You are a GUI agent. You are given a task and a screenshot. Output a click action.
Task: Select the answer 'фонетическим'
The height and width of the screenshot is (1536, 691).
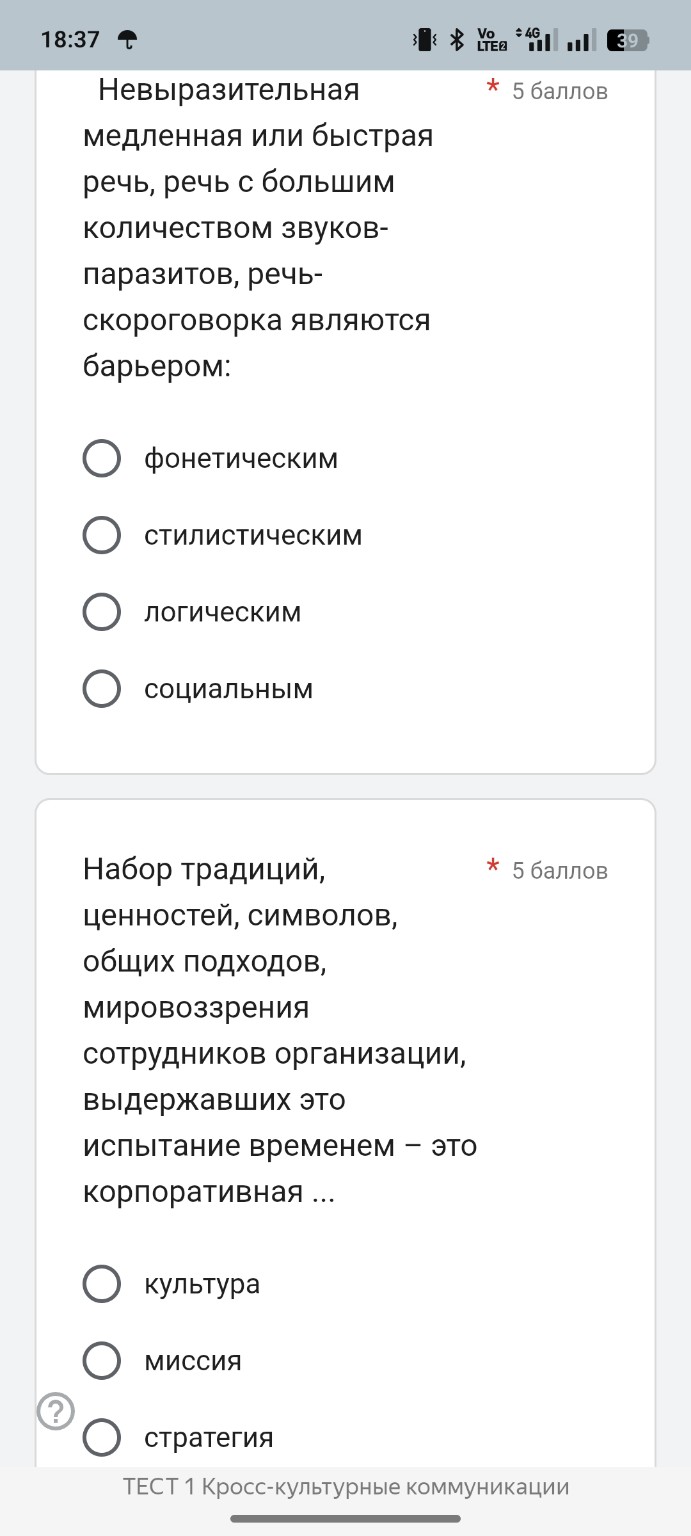(101, 458)
